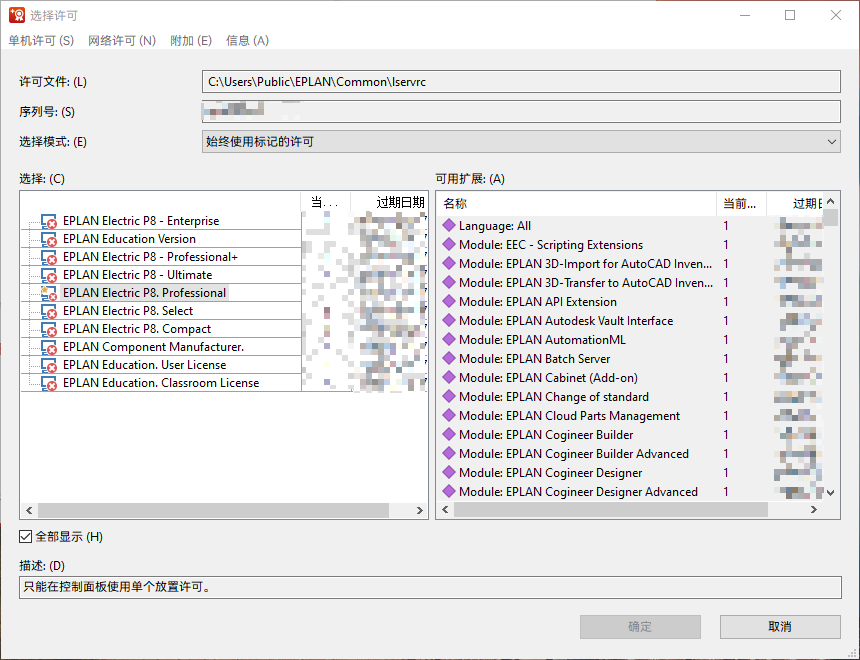
Task: Click the license icon for EPLAN Electric P8 - Ultimate
Action: 49,275
